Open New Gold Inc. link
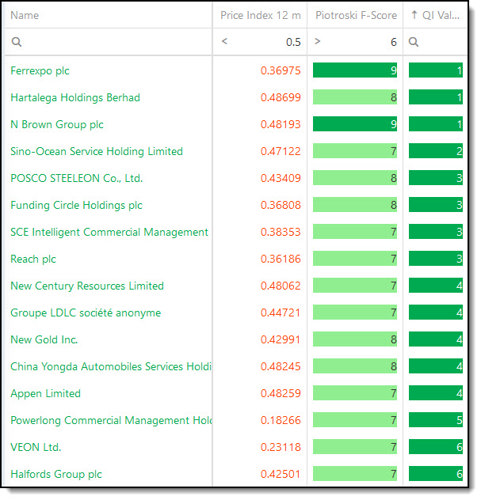This screenshot has width=480, height=500. 44,340
